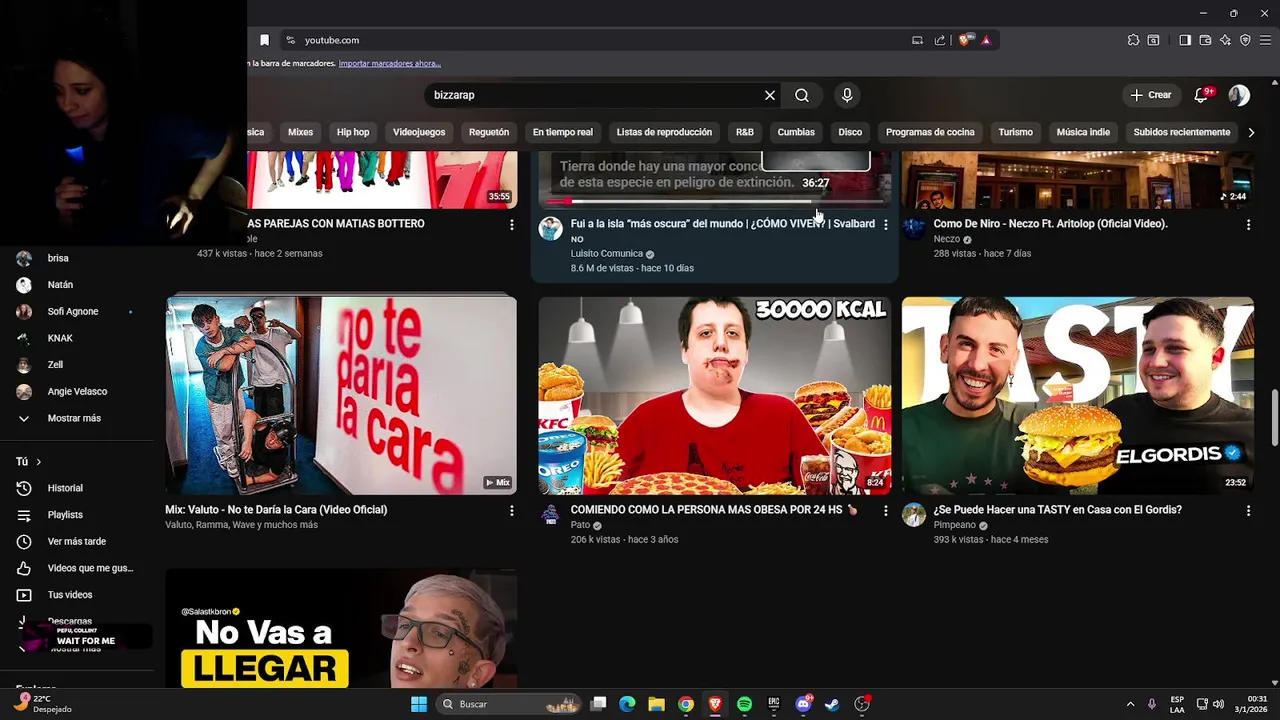This screenshot has height=720, width=1280.
Task: Click the share page icon in address bar
Action: 940,40
